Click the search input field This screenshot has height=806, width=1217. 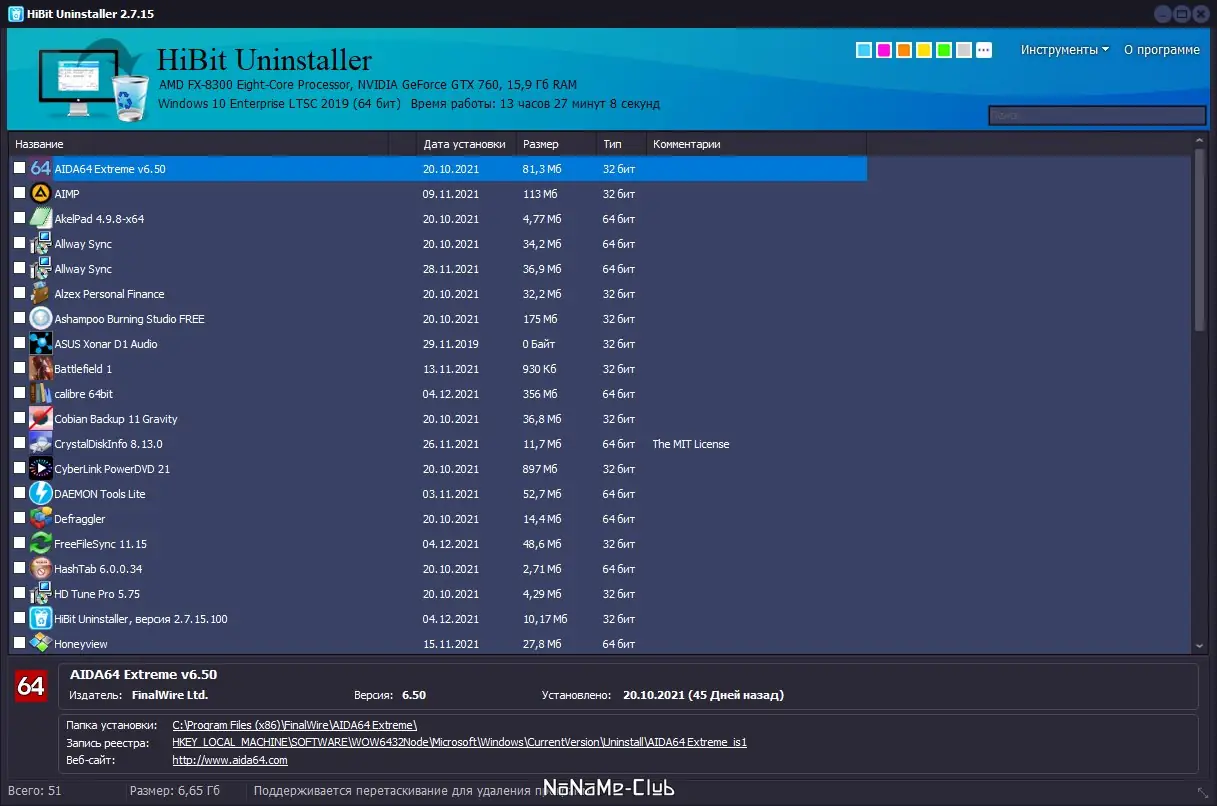tap(1097, 116)
